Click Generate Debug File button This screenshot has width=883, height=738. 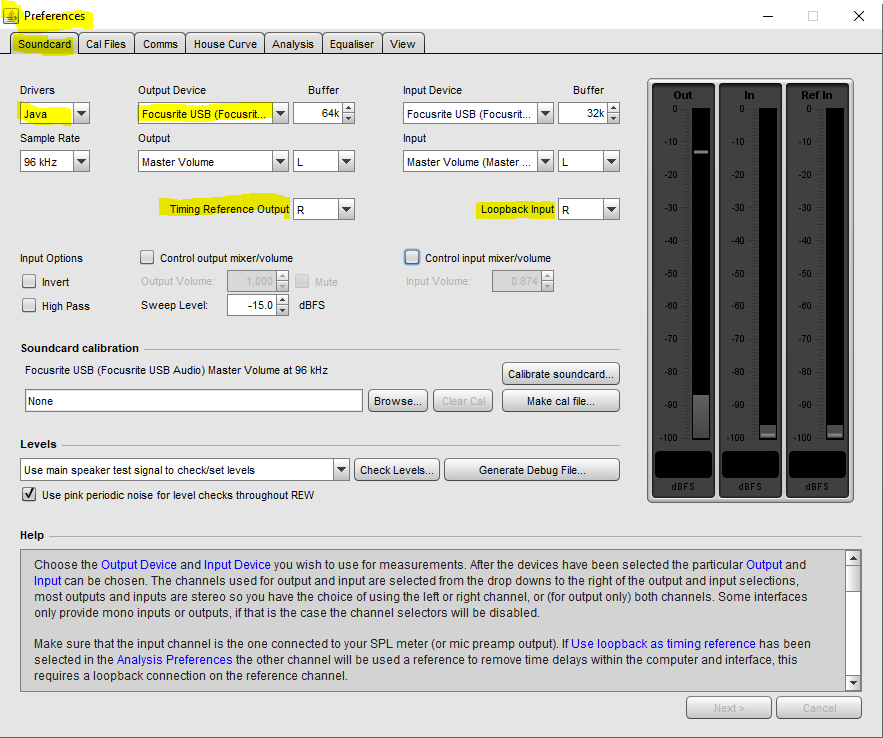(532, 470)
